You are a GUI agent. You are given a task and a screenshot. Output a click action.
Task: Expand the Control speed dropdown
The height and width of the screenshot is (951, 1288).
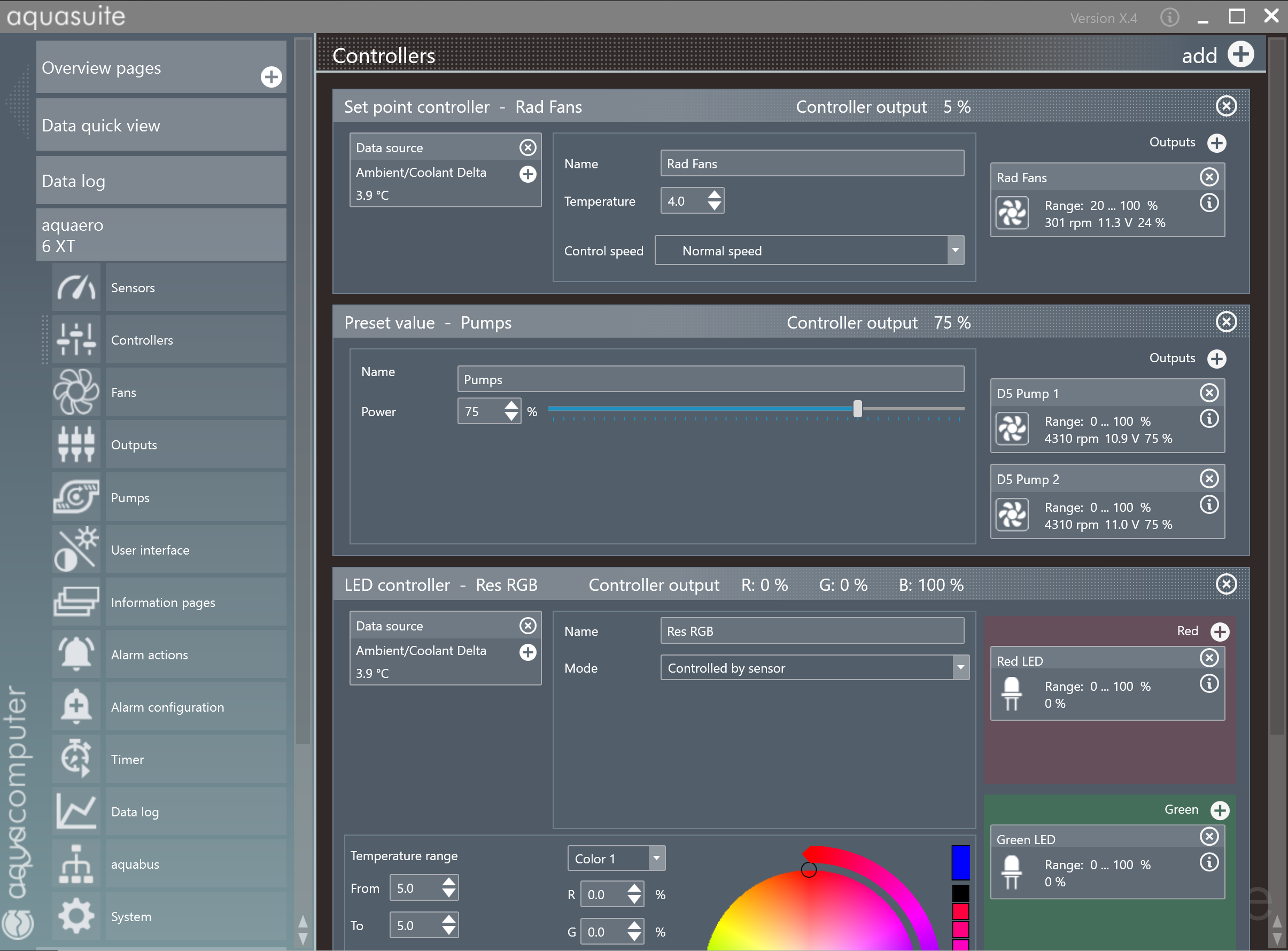tap(955, 251)
